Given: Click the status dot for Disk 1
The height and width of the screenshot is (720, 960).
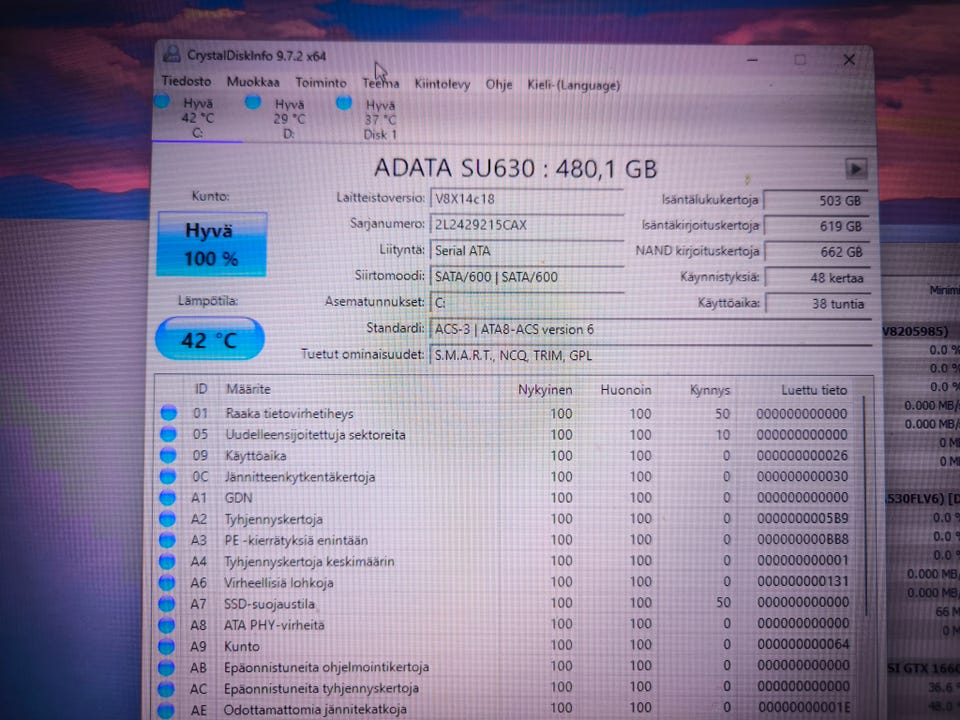Looking at the screenshot, I should [344, 102].
